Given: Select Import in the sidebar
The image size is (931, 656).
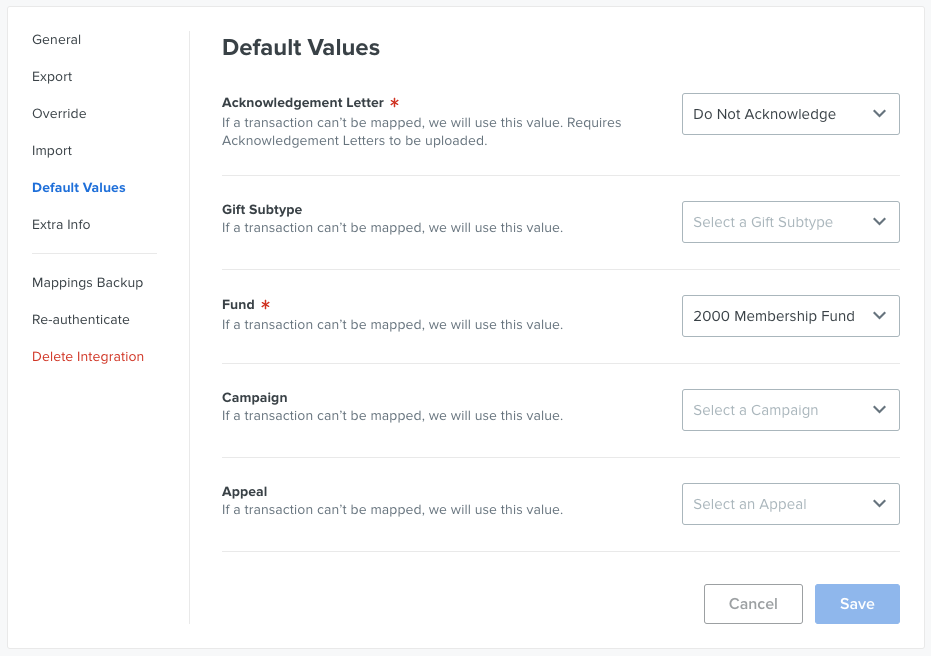Looking at the screenshot, I should coord(52,151).
